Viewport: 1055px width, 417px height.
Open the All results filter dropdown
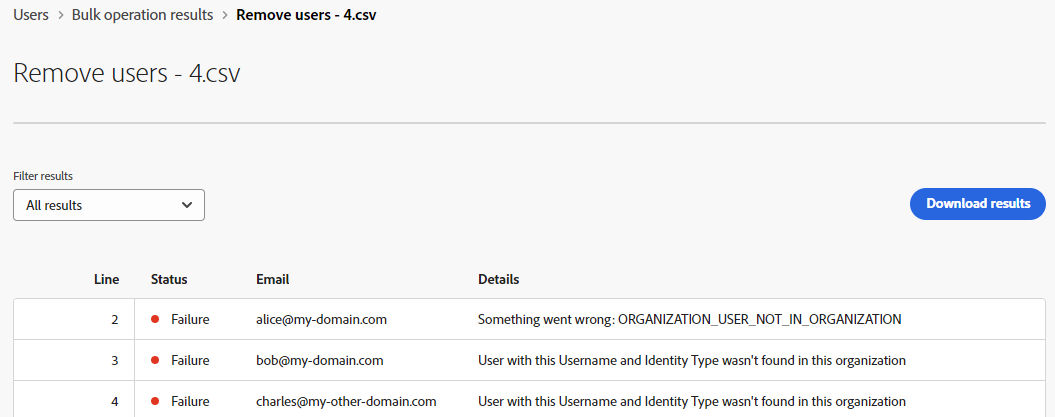[109, 205]
